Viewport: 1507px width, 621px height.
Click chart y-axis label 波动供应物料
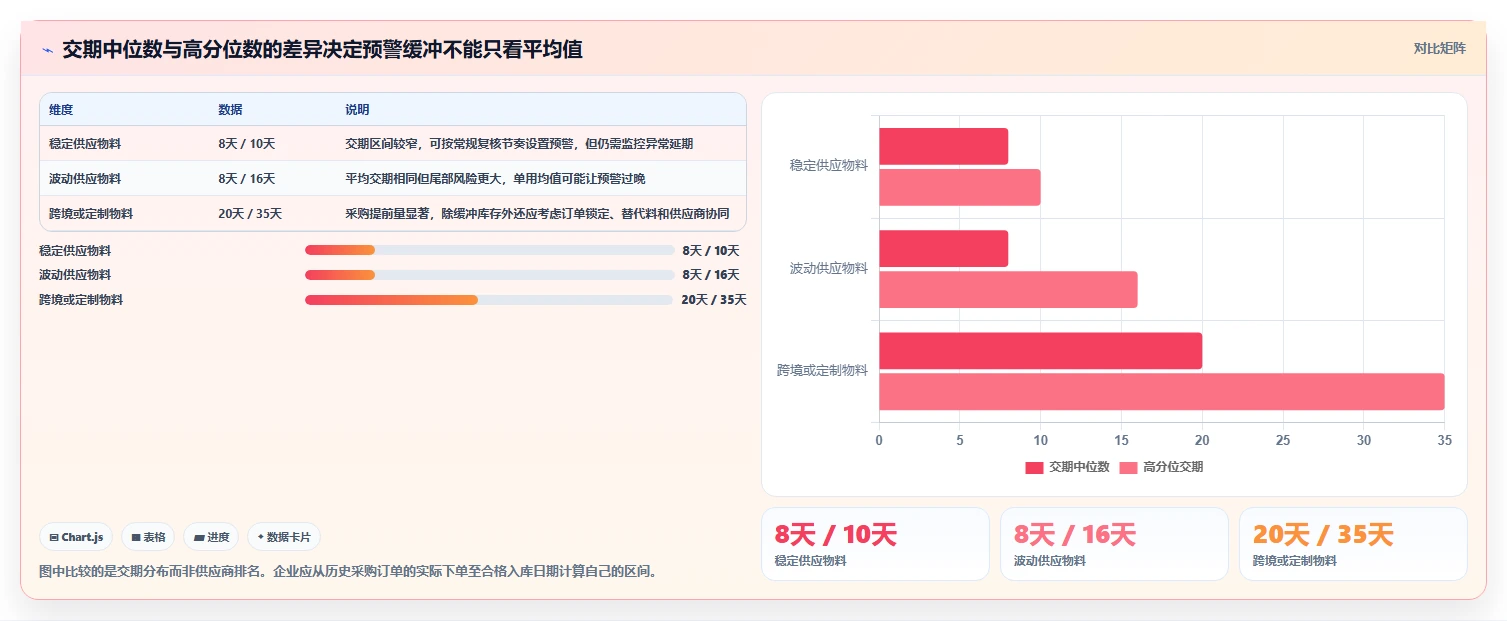pyautogui.click(x=828, y=268)
